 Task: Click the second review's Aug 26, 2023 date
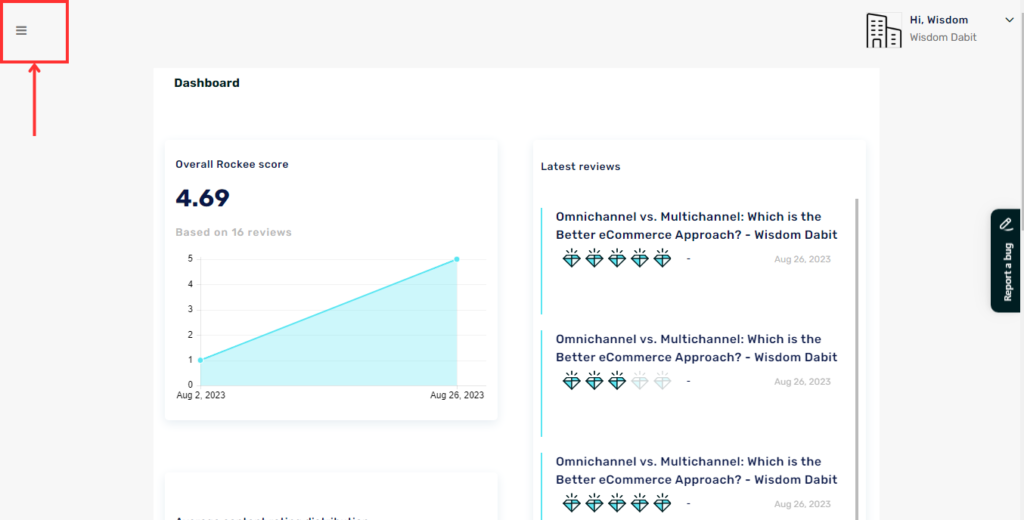point(802,382)
